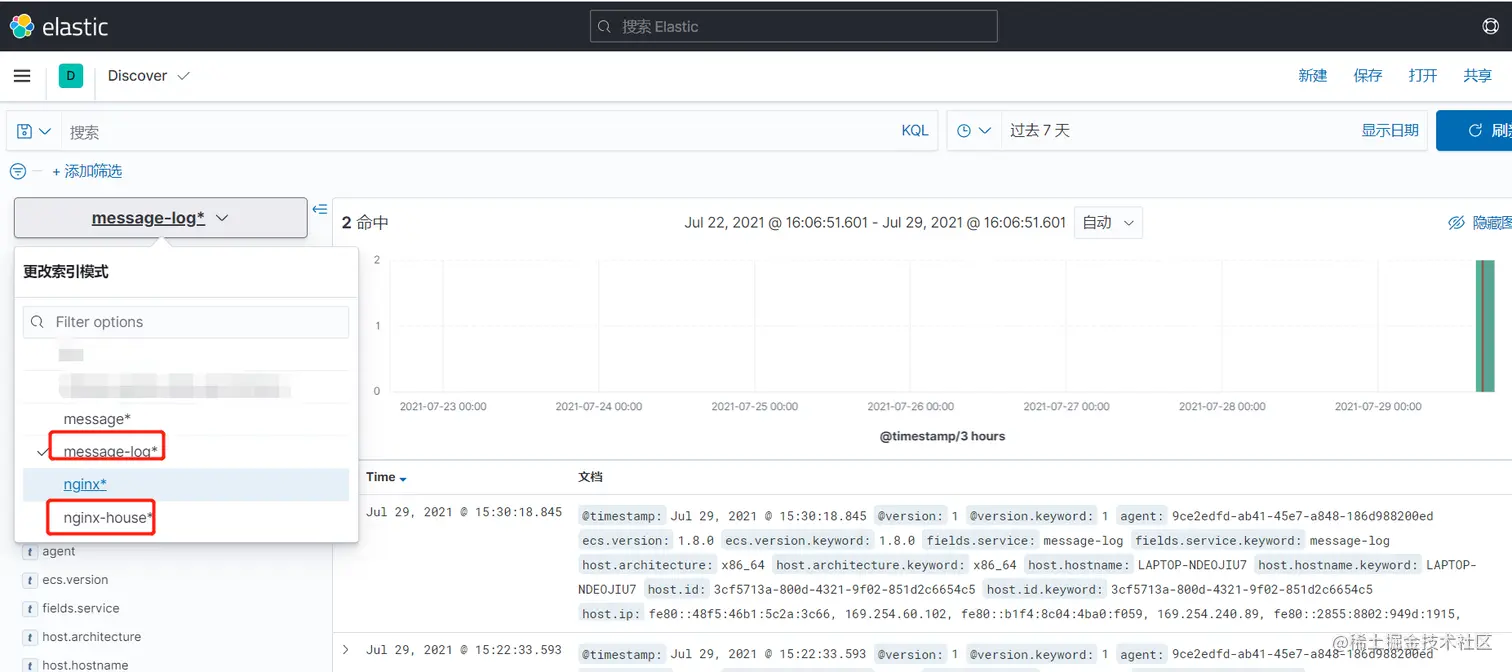Click the Jul 29 15:30:18.845 timestamp cell
The height and width of the screenshot is (672, 1512).
point(463,512)
